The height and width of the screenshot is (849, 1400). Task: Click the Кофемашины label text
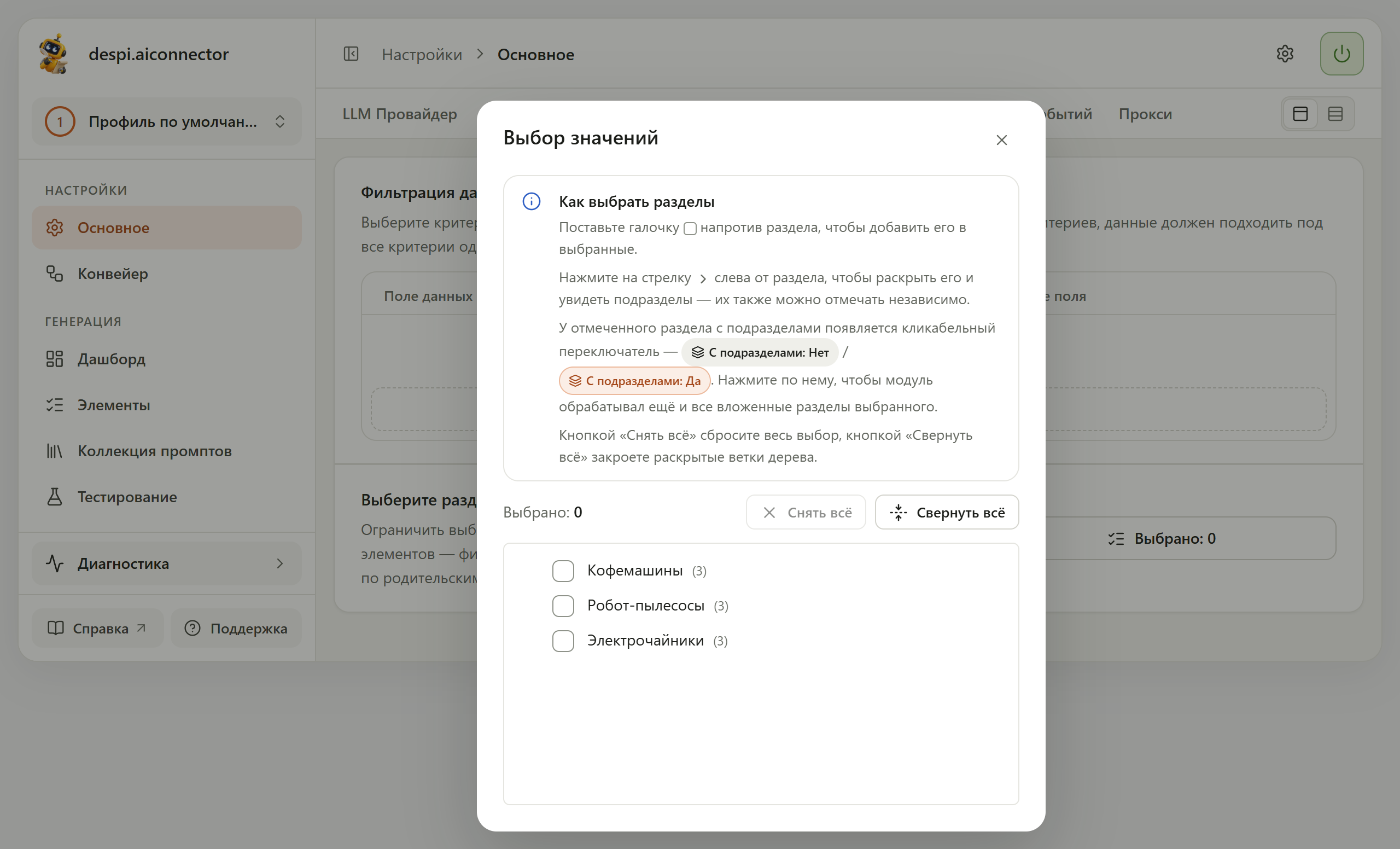click(x=635, y=570)
